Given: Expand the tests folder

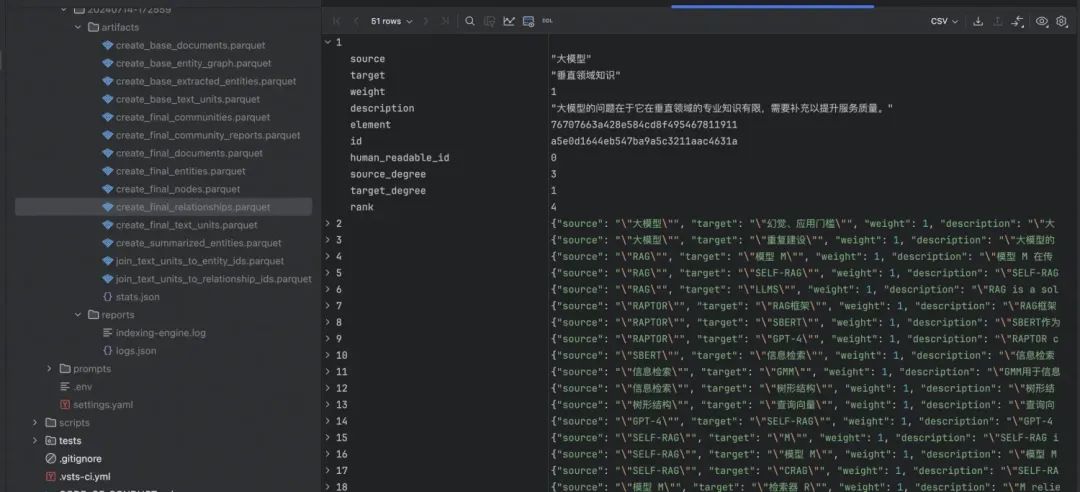Looking at the screenshot, I should pos(34,440).
